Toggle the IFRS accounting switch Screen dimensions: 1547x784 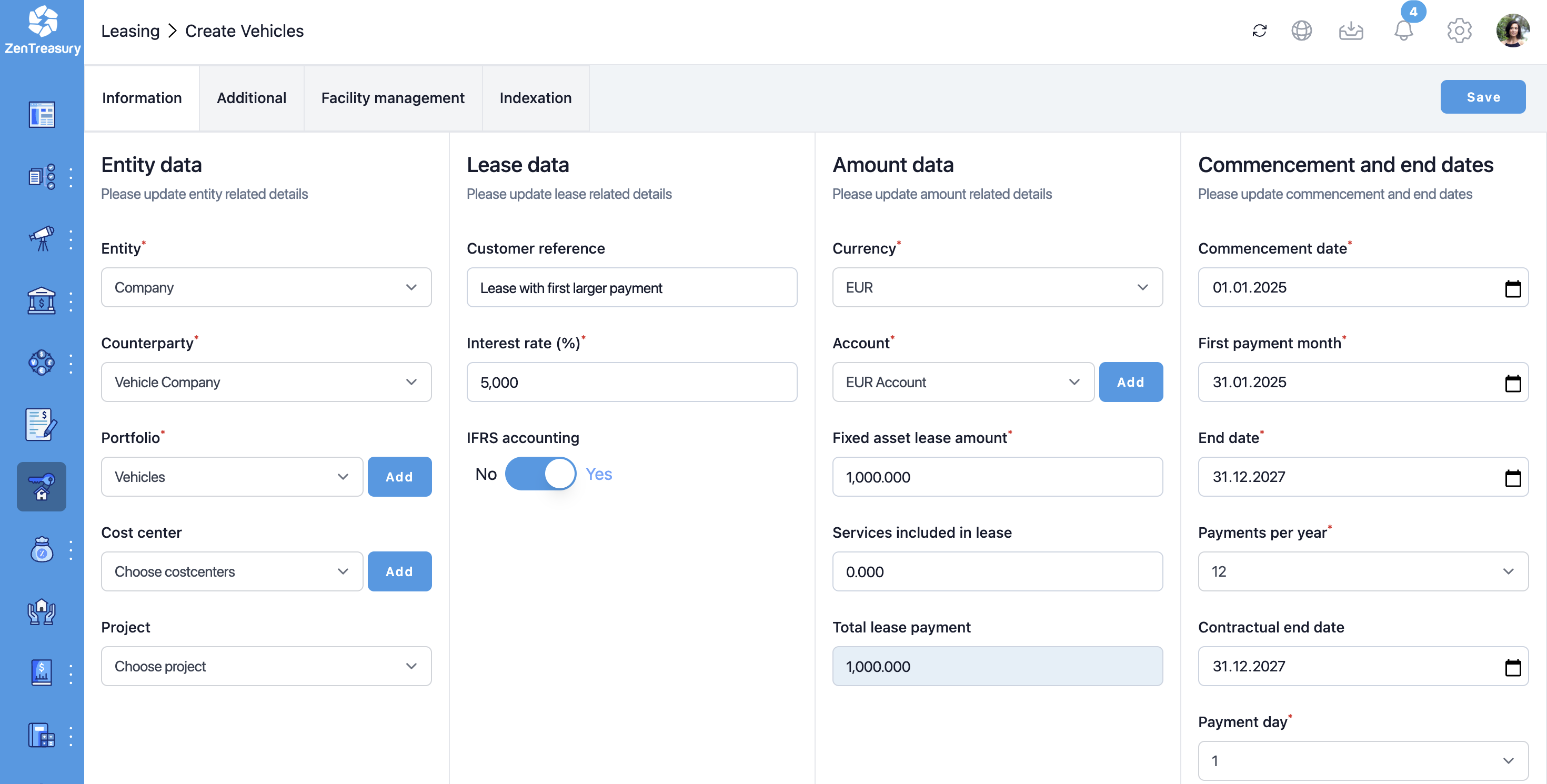tap(540, 474)
